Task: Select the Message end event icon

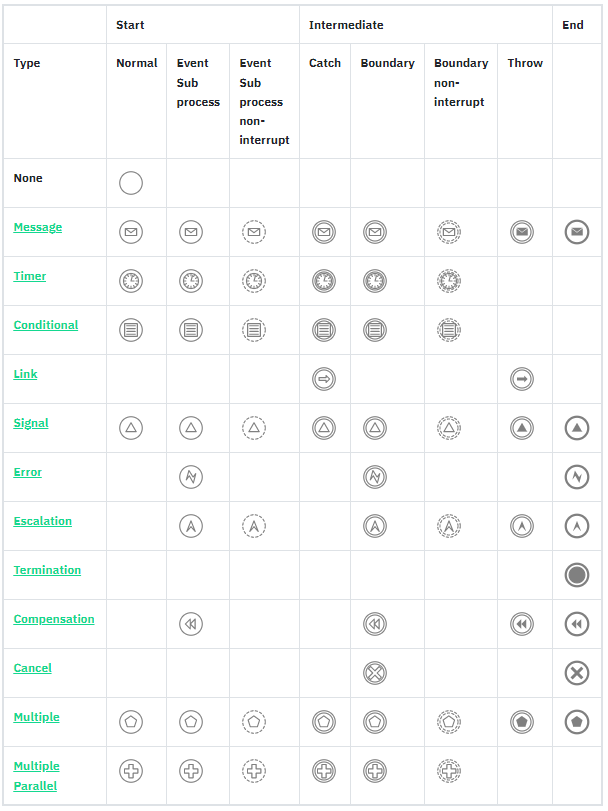Action: coord(576,233)
